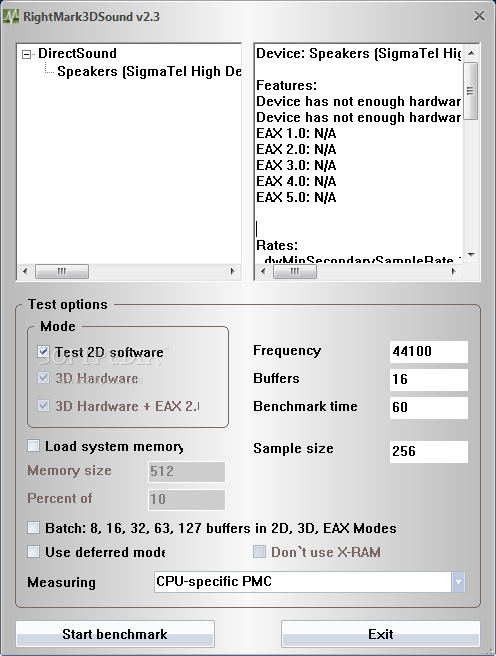Screen dimensions: 496x656
Task: Click right arrow of info panel horizontal scrollbar
Action: (454, 272)
